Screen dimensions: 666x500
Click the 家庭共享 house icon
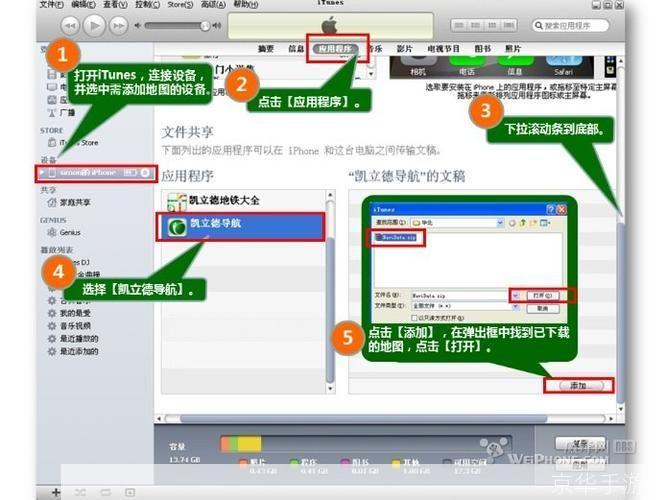tap(52, 203)
